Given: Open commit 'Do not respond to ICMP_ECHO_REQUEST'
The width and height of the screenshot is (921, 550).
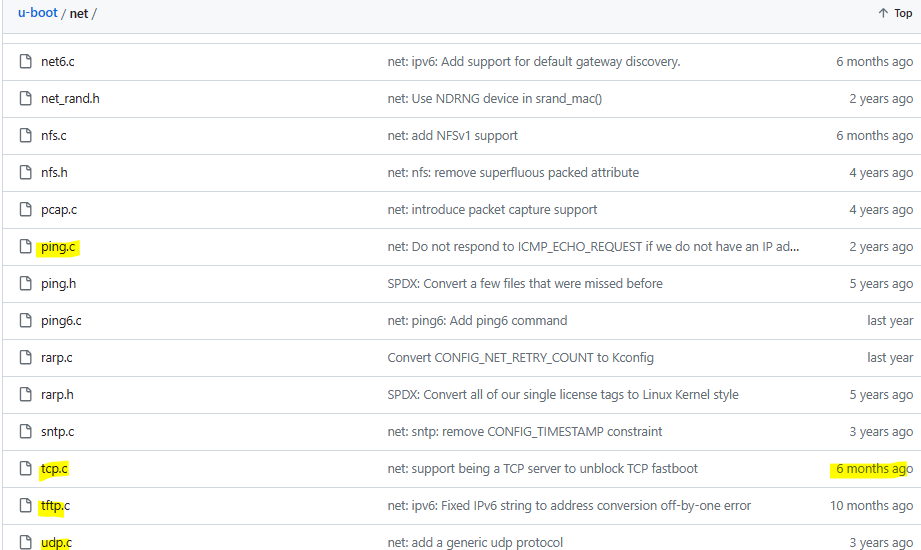Looking at the screenshot, I should coord(593,247).
